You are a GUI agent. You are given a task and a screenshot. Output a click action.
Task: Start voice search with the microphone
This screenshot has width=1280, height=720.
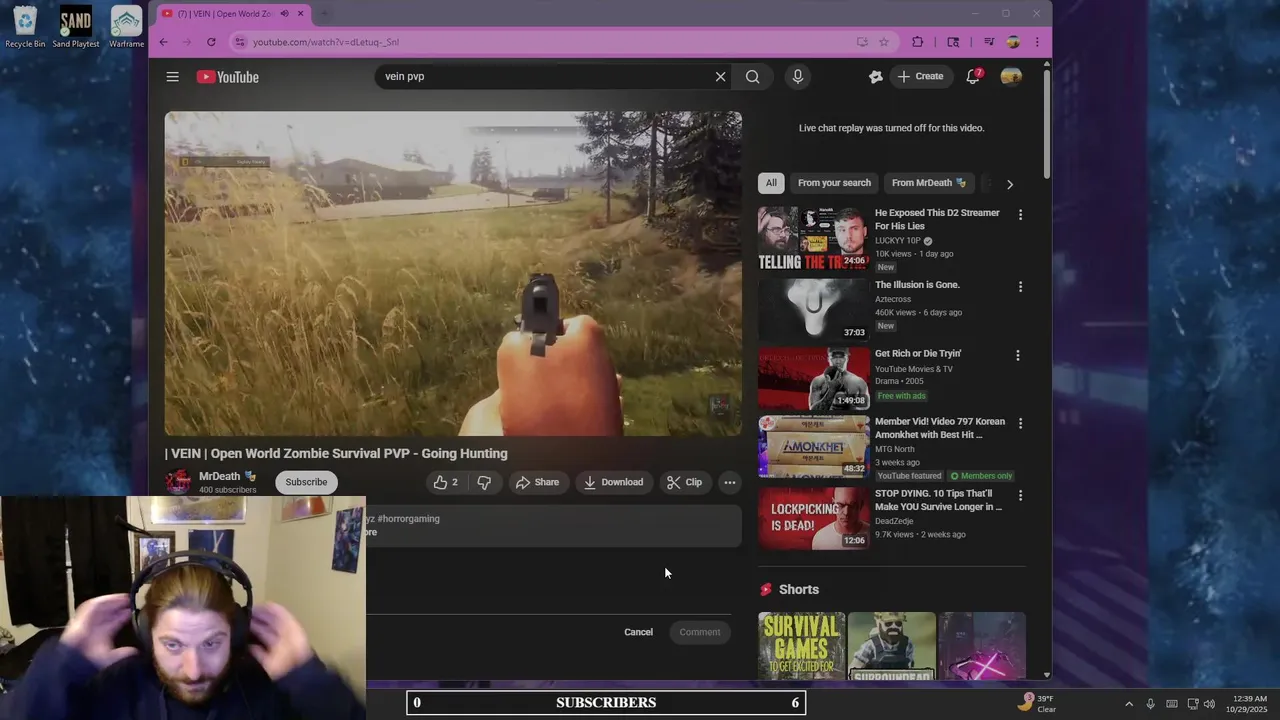(x=797, y=77)
